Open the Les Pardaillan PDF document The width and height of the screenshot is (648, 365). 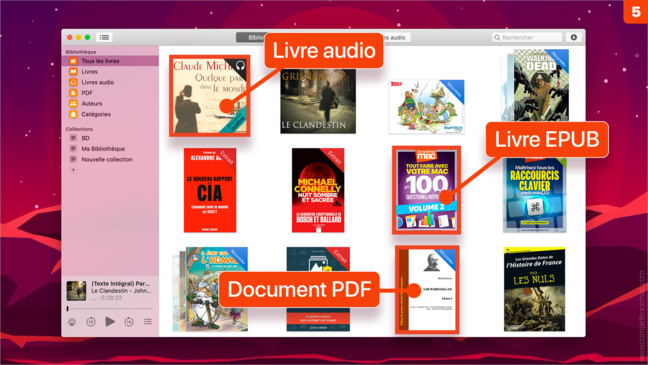pos(427,289)
